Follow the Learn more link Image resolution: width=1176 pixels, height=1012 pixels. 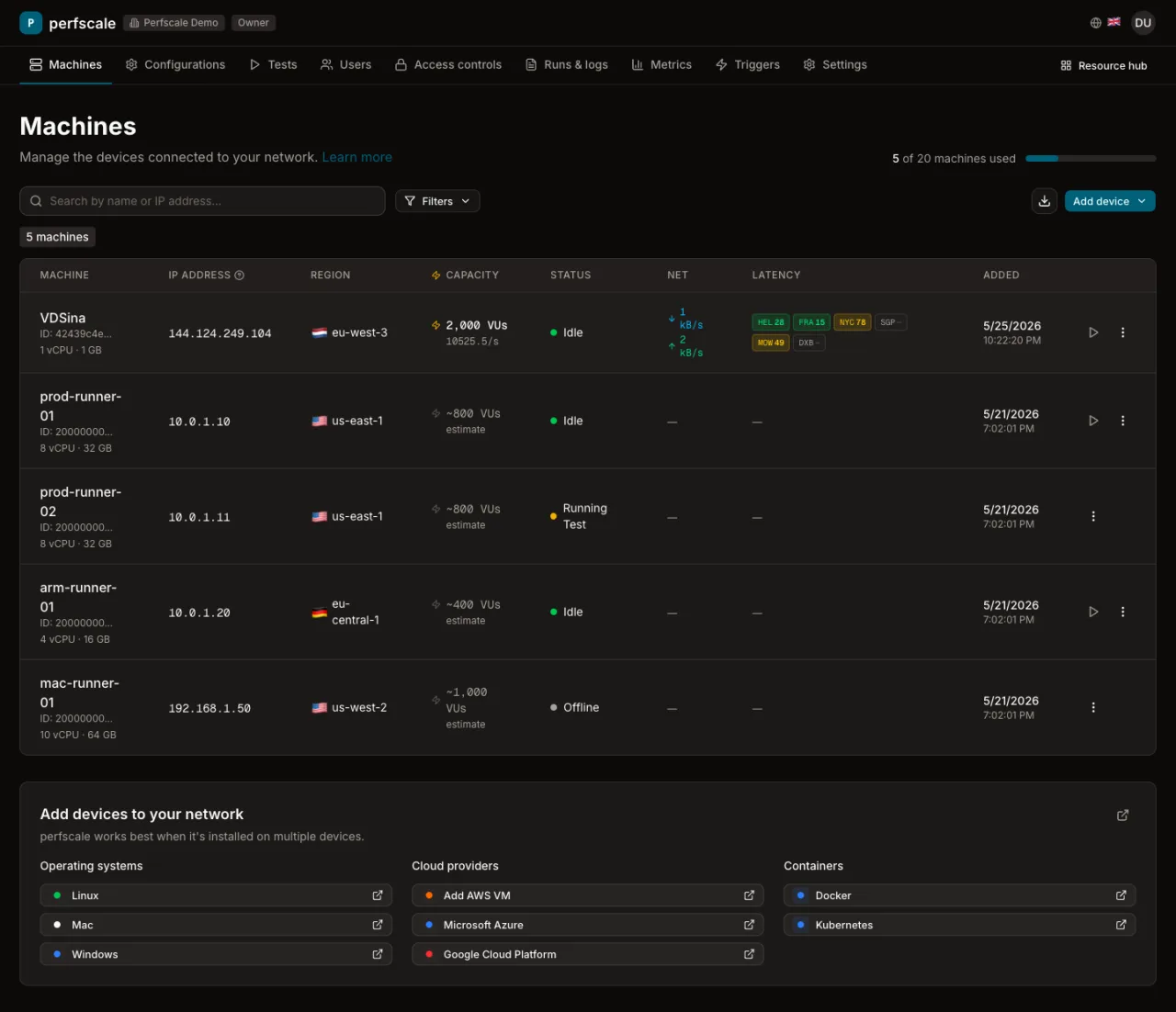(356, 157)
